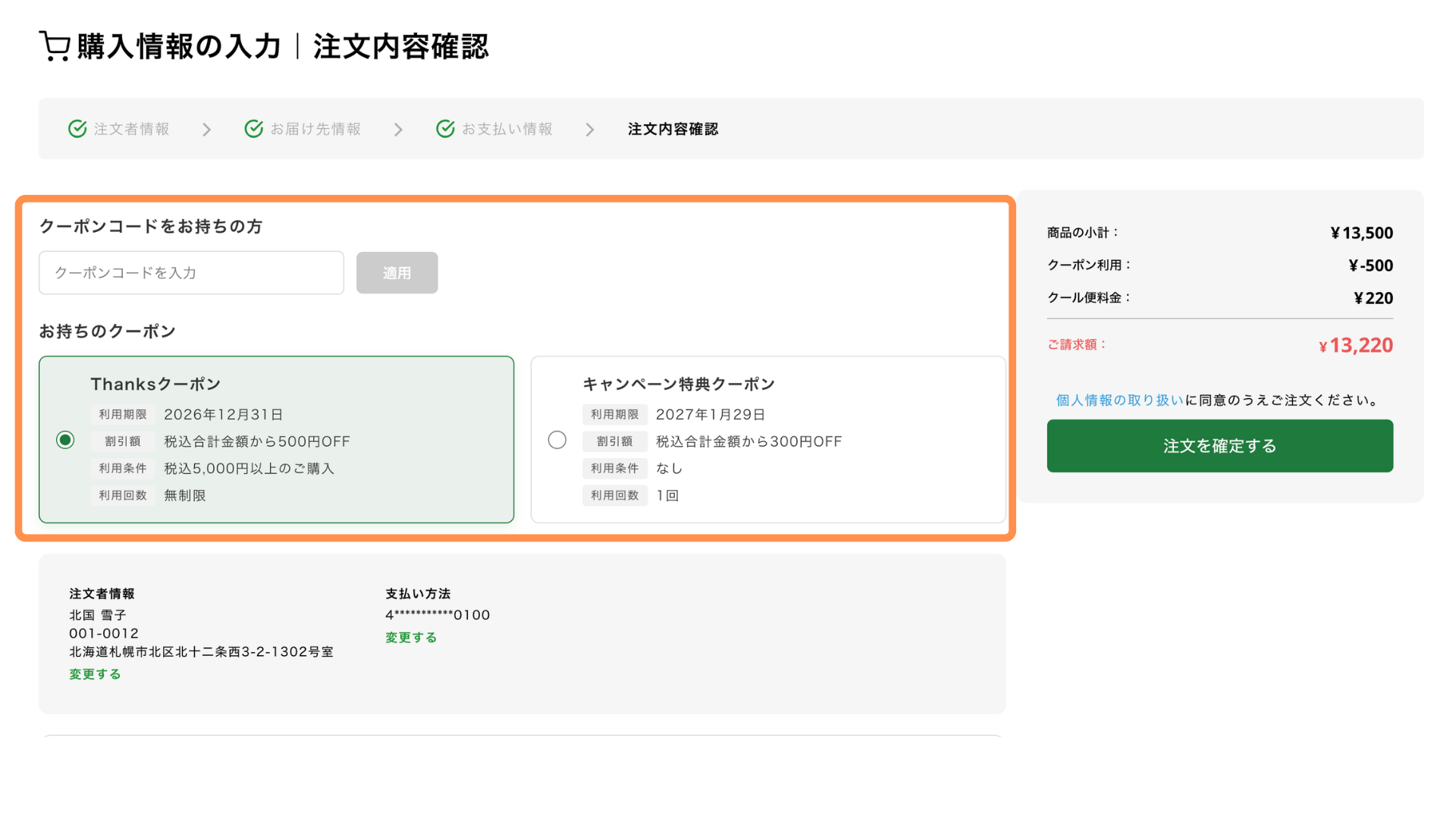Click the postal code 001-0012
Screen dimensions: 1456x819
(105, 633)
